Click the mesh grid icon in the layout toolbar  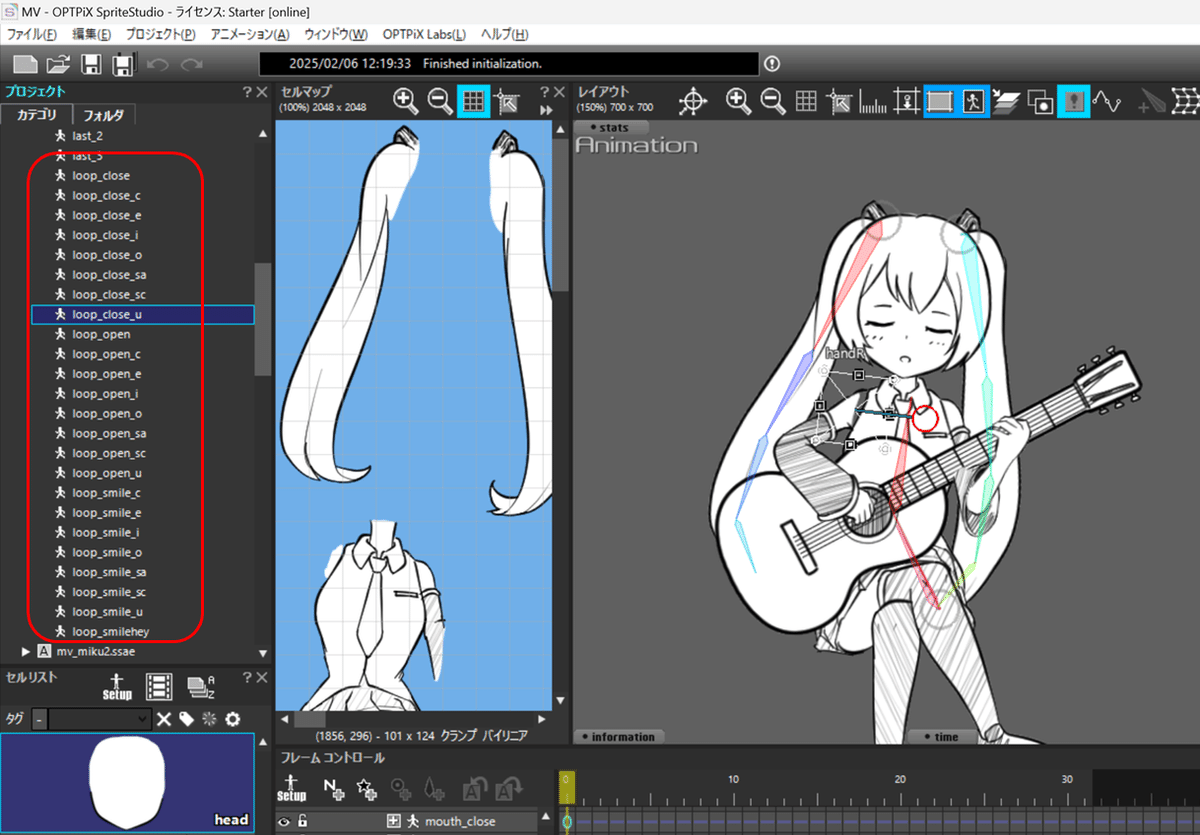click(x=1187, y=101)
